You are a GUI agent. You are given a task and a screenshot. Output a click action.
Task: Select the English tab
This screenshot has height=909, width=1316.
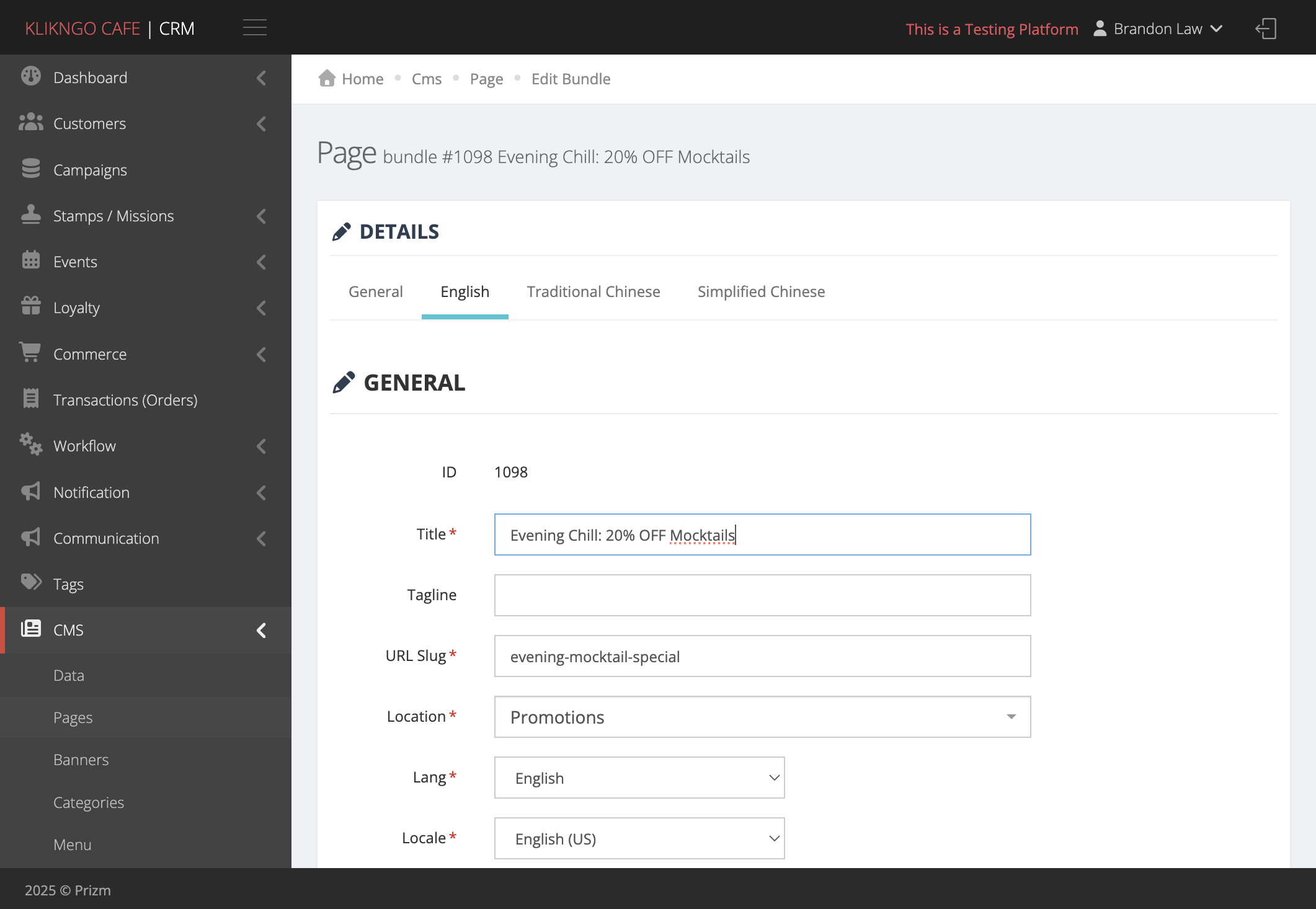465,291
